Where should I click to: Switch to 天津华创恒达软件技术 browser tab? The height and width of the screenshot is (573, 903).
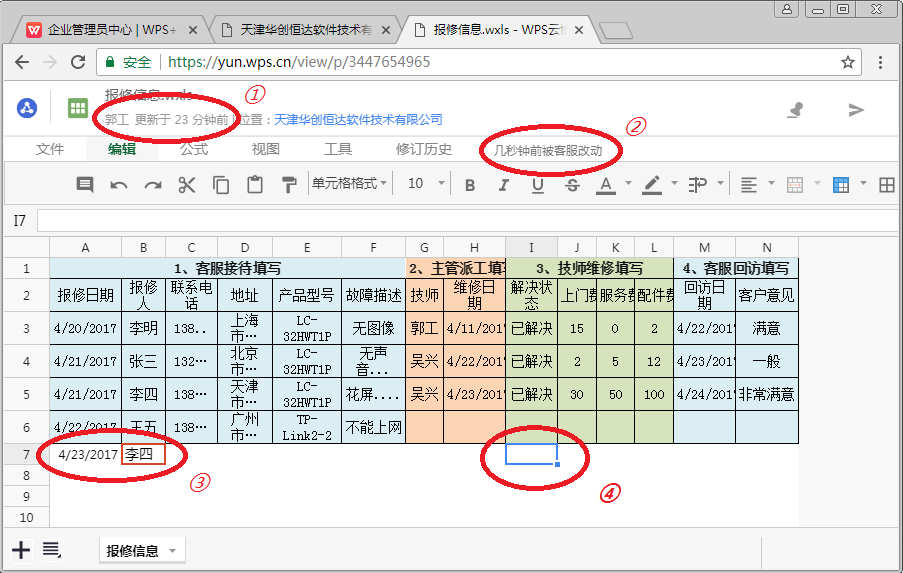306,30
